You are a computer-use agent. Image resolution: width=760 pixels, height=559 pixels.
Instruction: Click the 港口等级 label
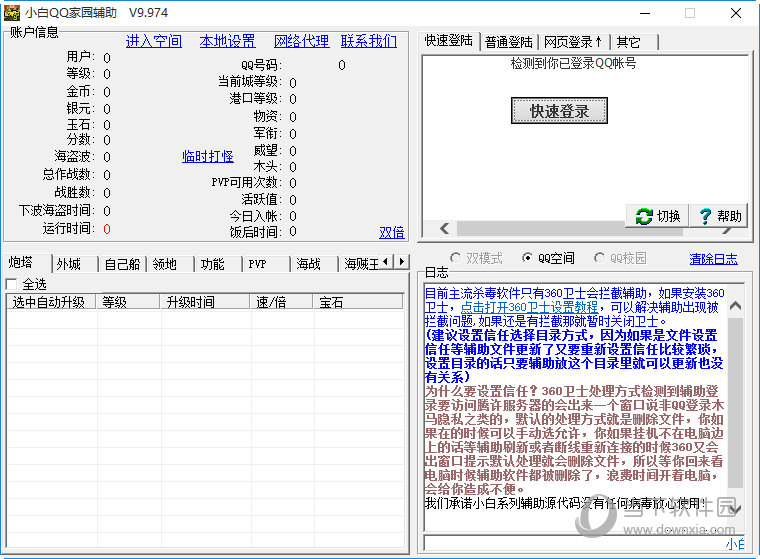pyautogui.click(x=256, y=98)
